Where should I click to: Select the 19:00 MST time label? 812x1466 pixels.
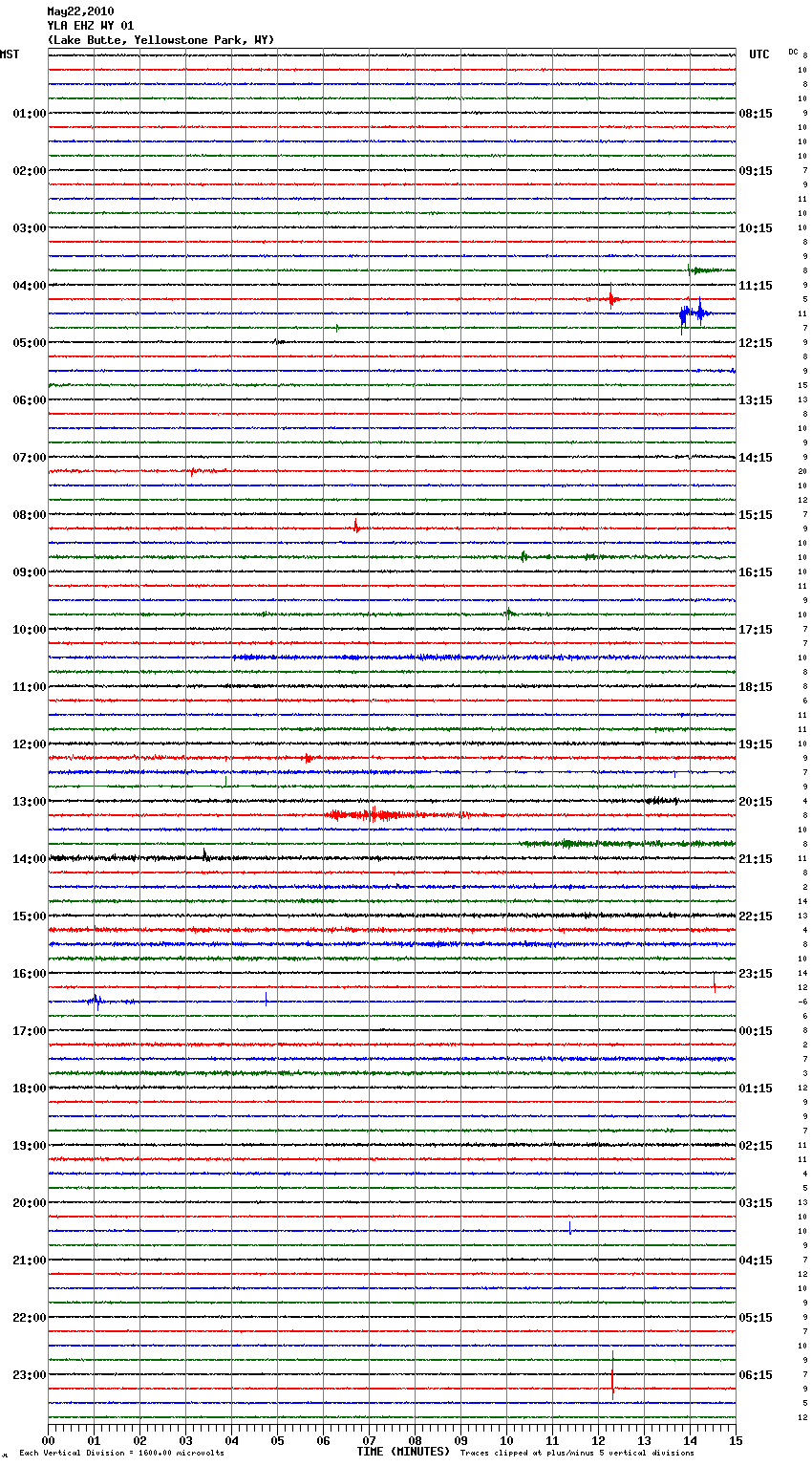[30, 1146]
